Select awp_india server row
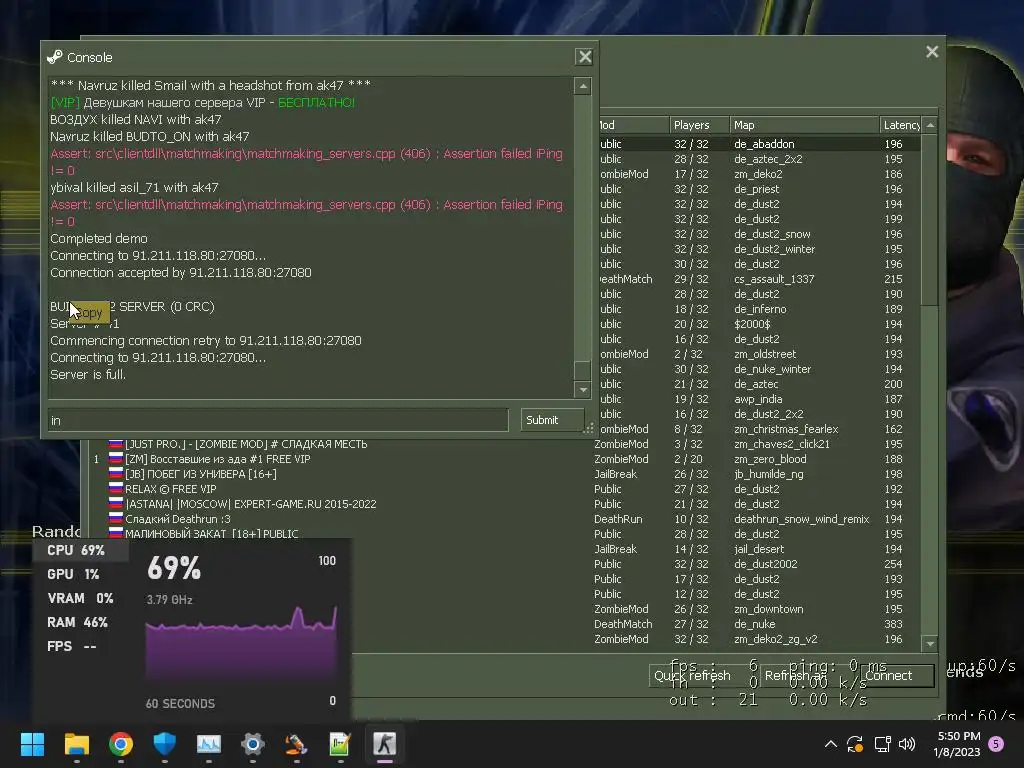Viewport: 1024px width, 768px height. 760,399
